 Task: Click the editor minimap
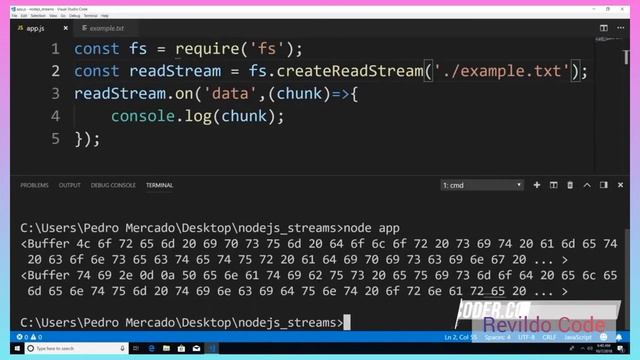[608, 40]
